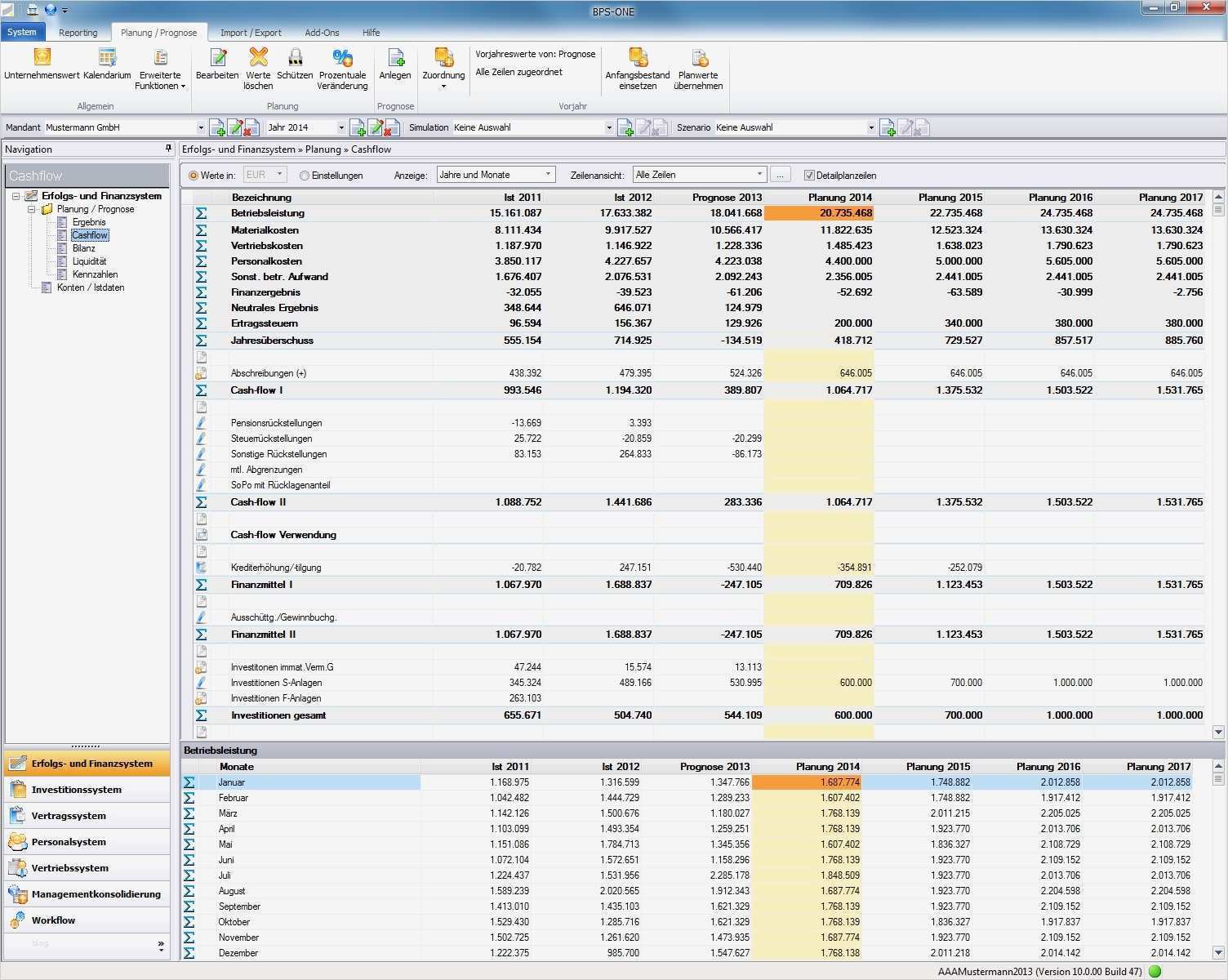Click the Schützen lock icon

(x=295, y=58)
